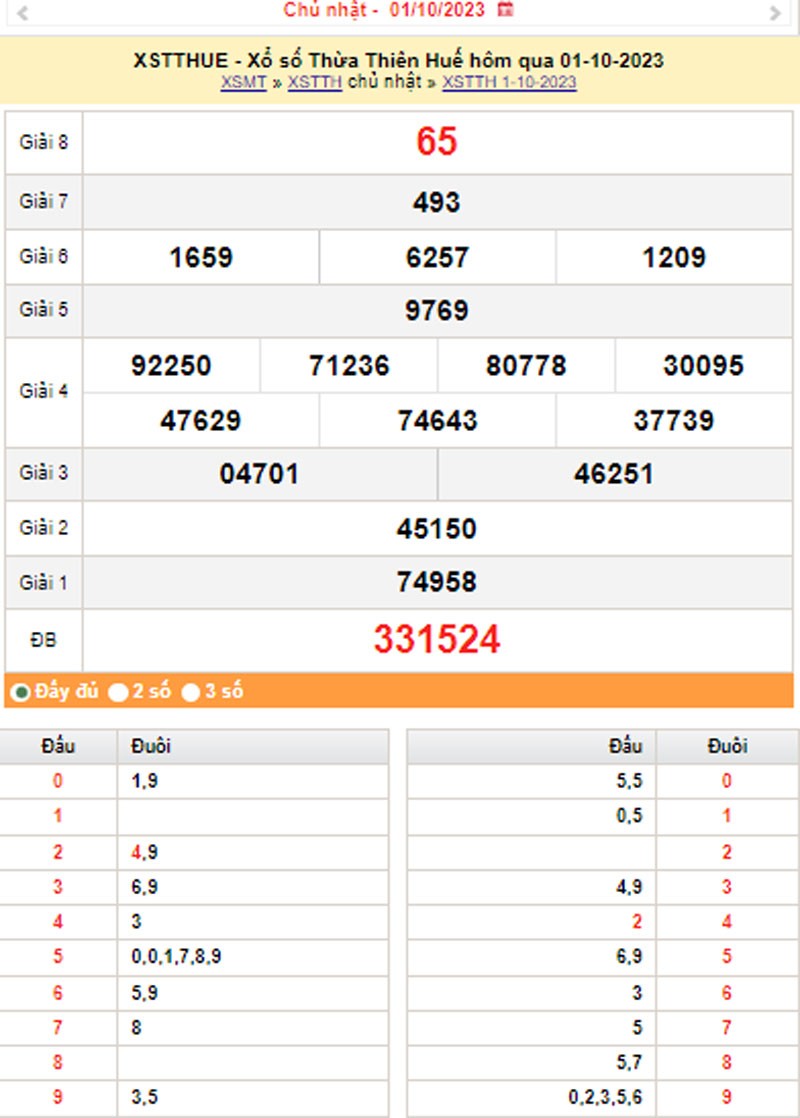Screen dimensions: 800x1118
Task: Click left table tail values 0,0,1,7,8,9
Action: pos(176,957)
